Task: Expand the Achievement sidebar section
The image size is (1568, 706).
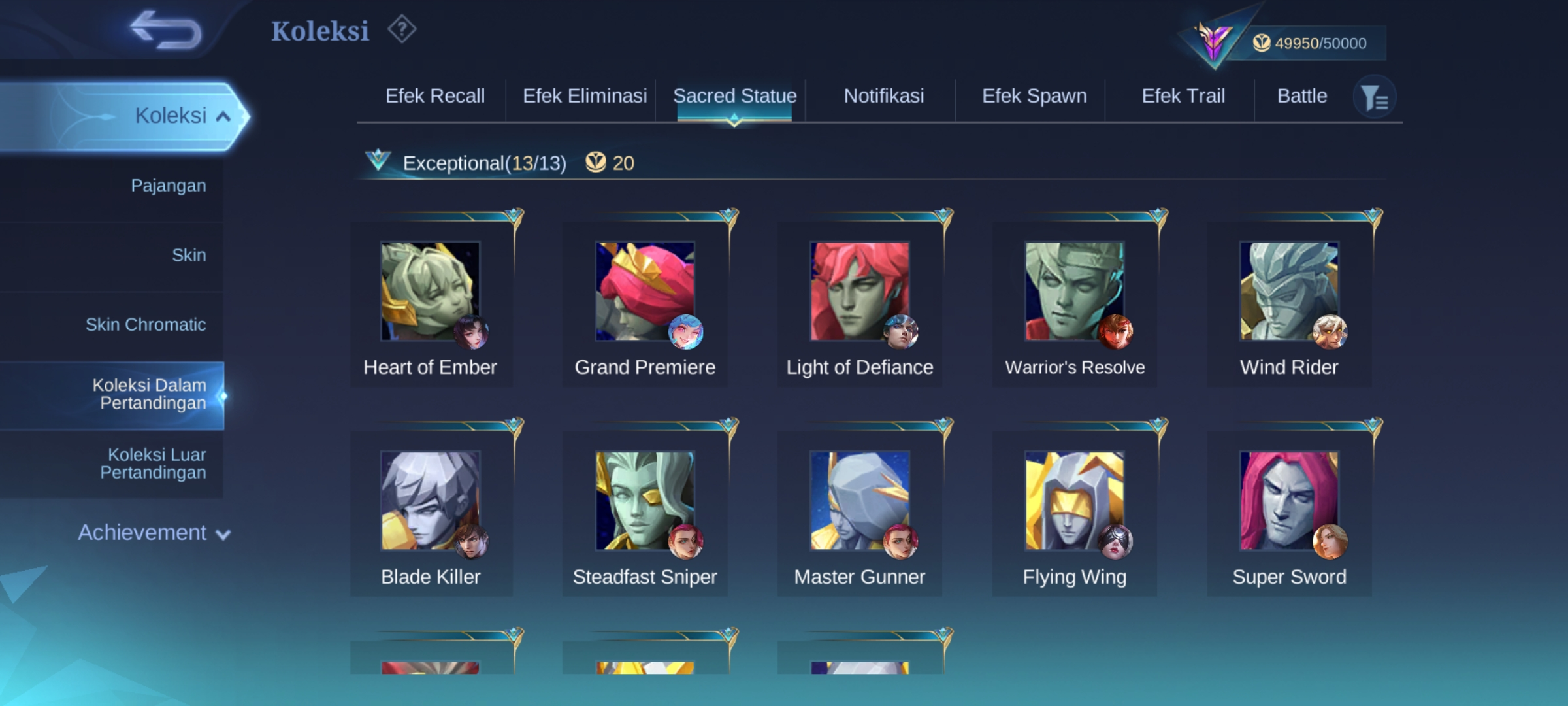Action: tap(154, 533)
